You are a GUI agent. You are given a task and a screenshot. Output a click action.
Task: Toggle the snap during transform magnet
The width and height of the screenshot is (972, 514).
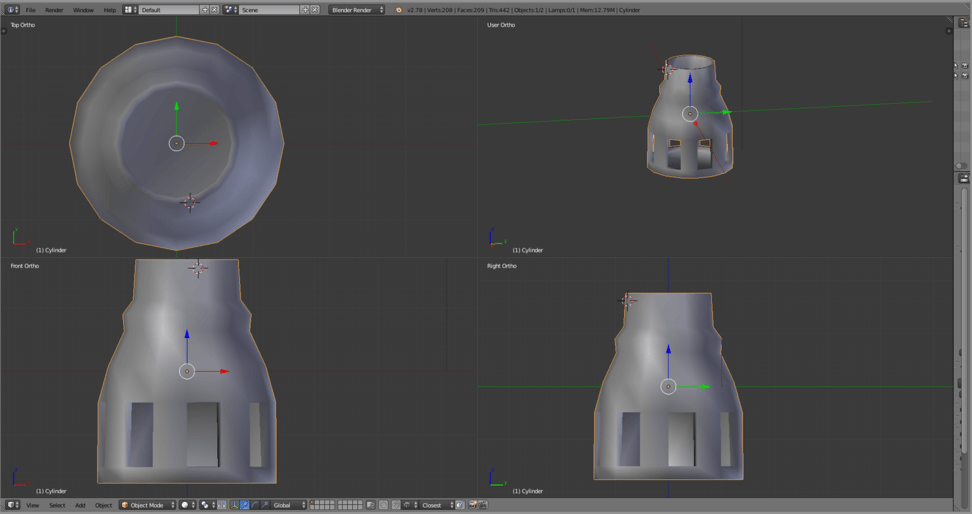pyautogui.click(x=396, y=505)
